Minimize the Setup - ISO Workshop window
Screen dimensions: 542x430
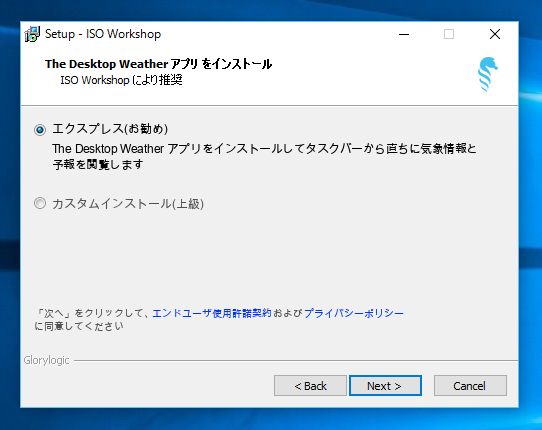tap(404, 34)
